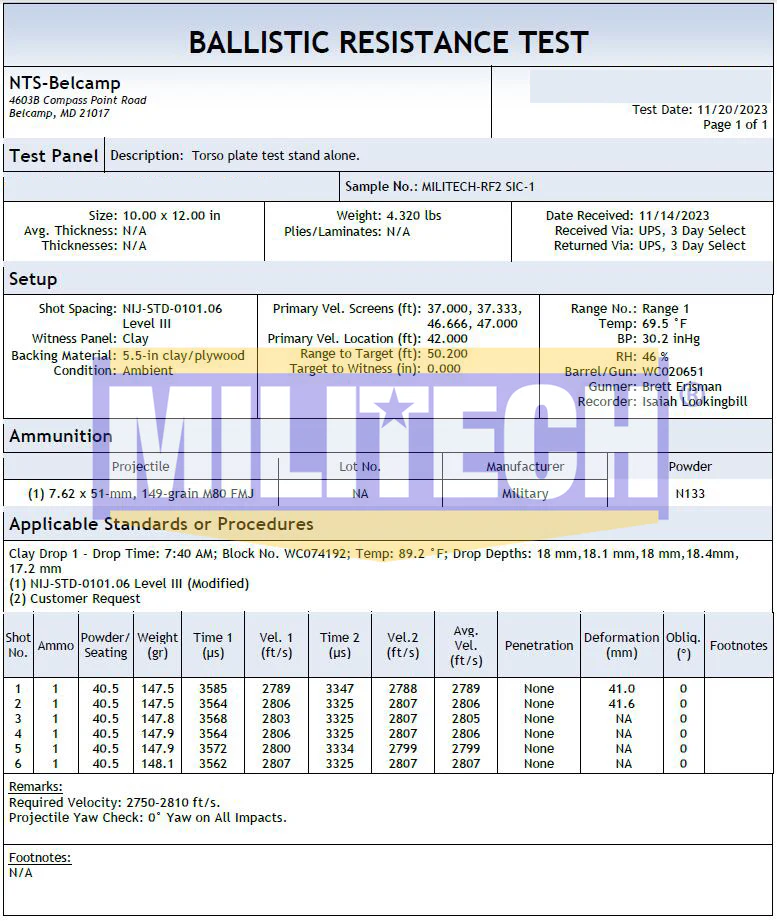
Task: Select the Sample No. MILITECH-RF2 SIC-1 text
Action: [x=439, y=186]
